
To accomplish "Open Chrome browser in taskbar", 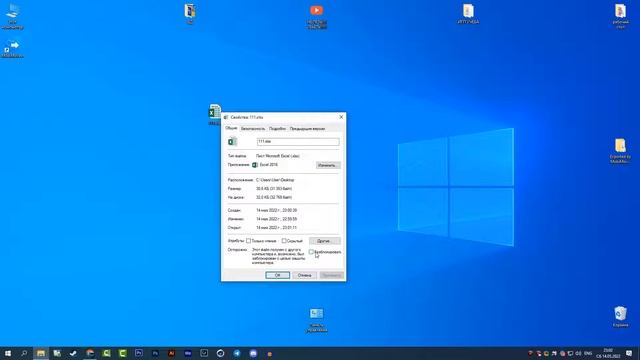I will 90,353.
